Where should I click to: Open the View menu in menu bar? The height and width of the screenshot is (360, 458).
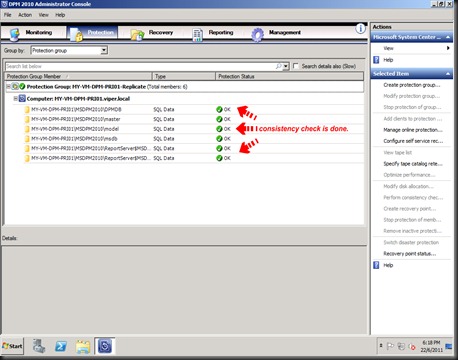click(x=43, y=15)
